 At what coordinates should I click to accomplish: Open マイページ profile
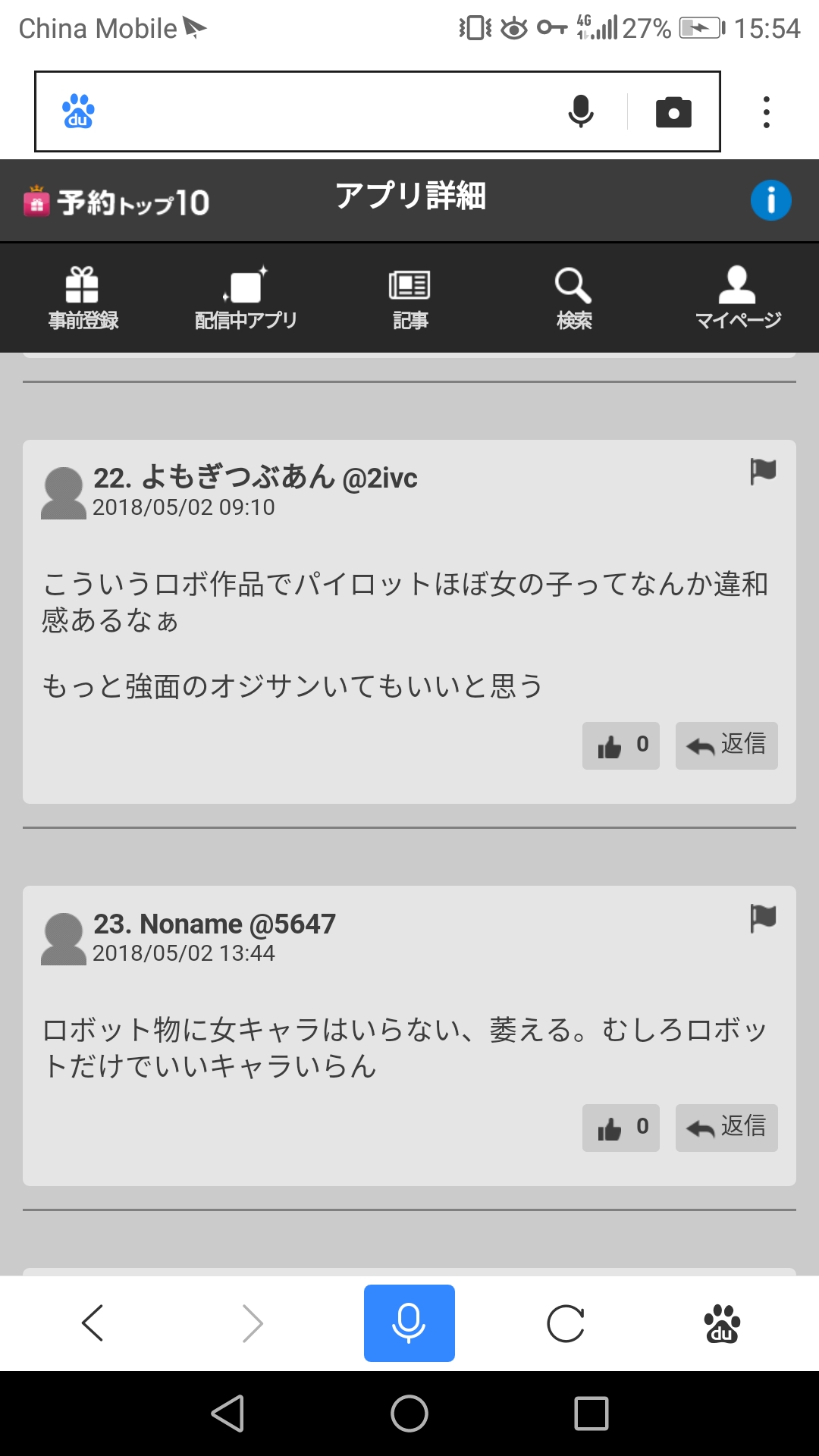tap(738, 298)
